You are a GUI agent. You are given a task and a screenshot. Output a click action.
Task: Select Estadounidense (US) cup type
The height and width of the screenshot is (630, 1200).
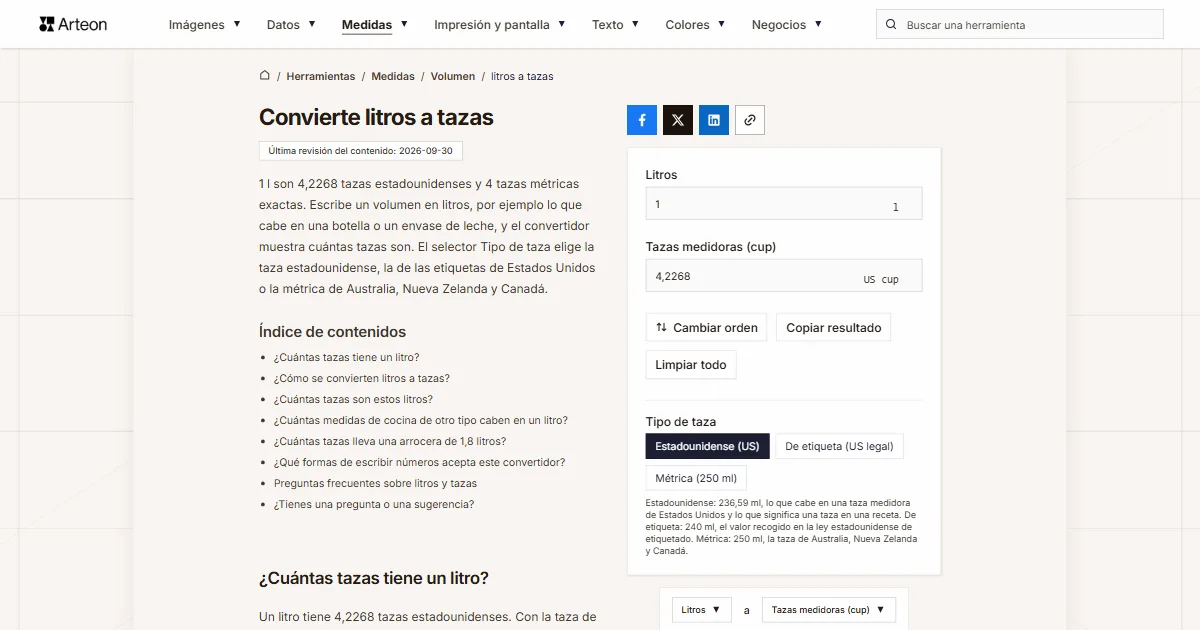[708, 446]
